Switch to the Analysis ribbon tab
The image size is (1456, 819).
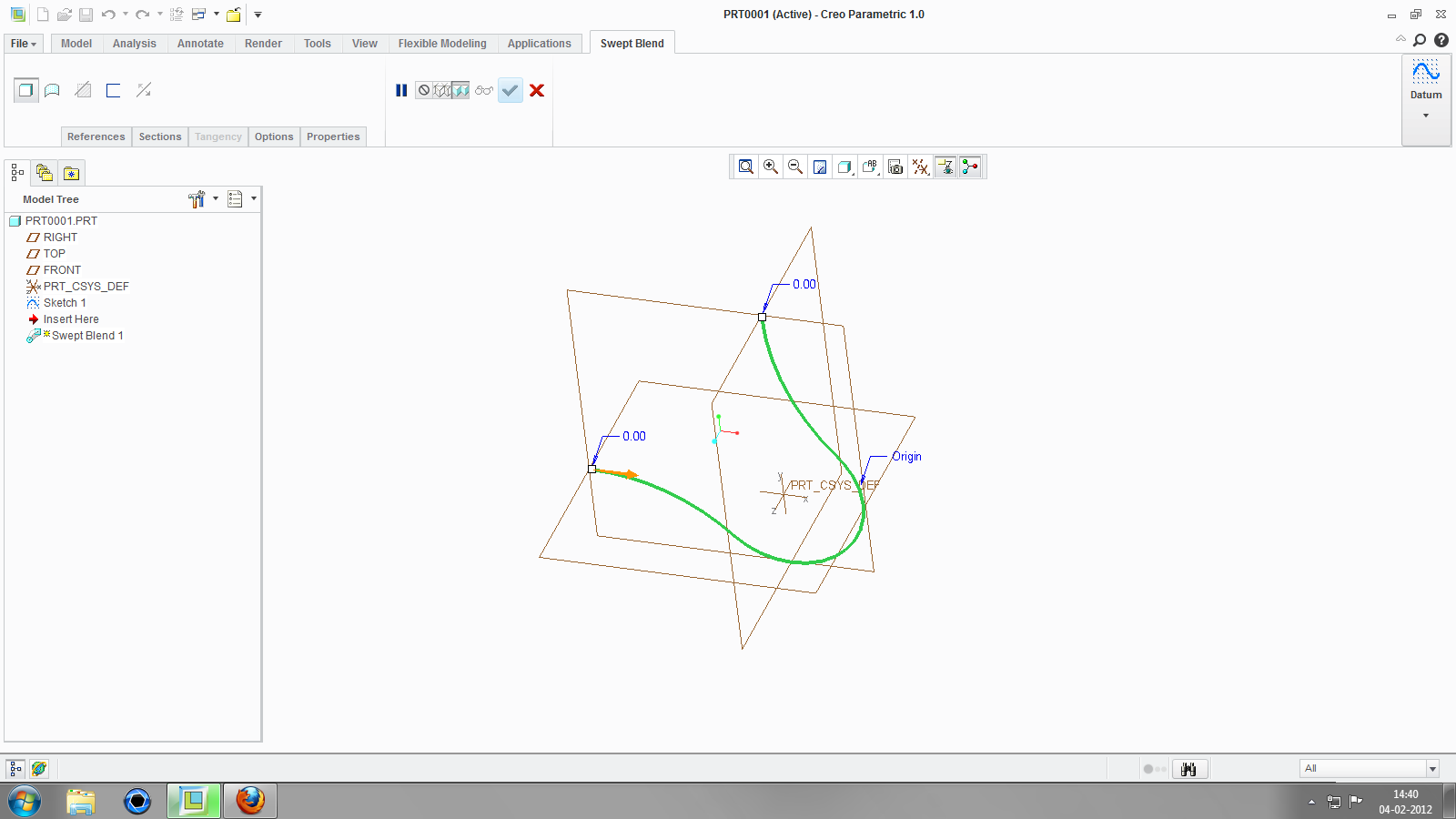point(135,44)
